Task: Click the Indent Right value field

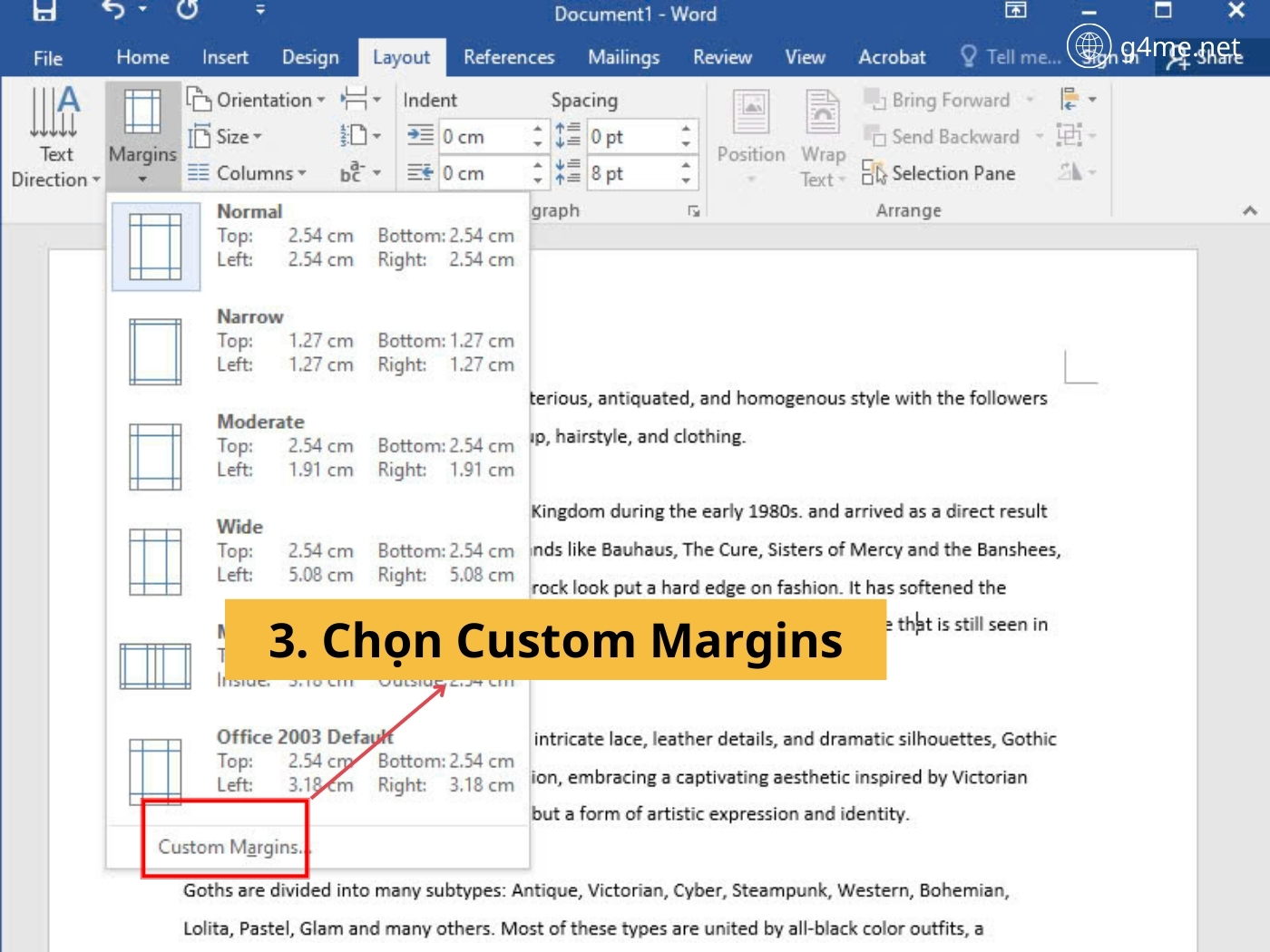Action: pos(483,173)
